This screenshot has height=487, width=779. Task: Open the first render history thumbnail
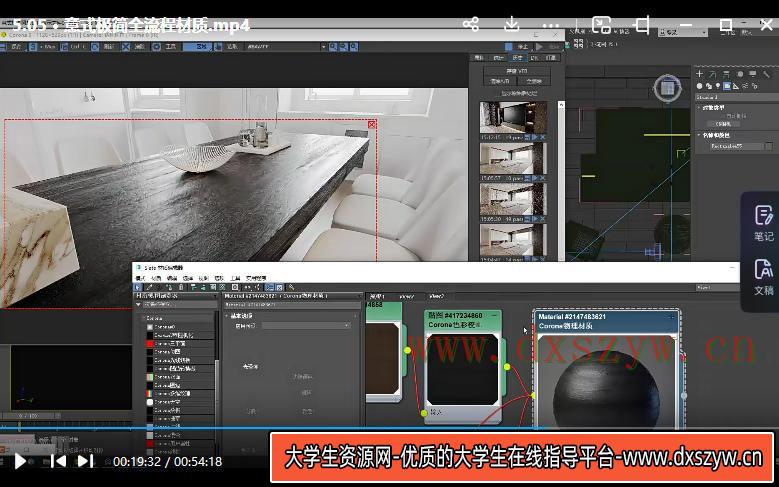point(513,117)
